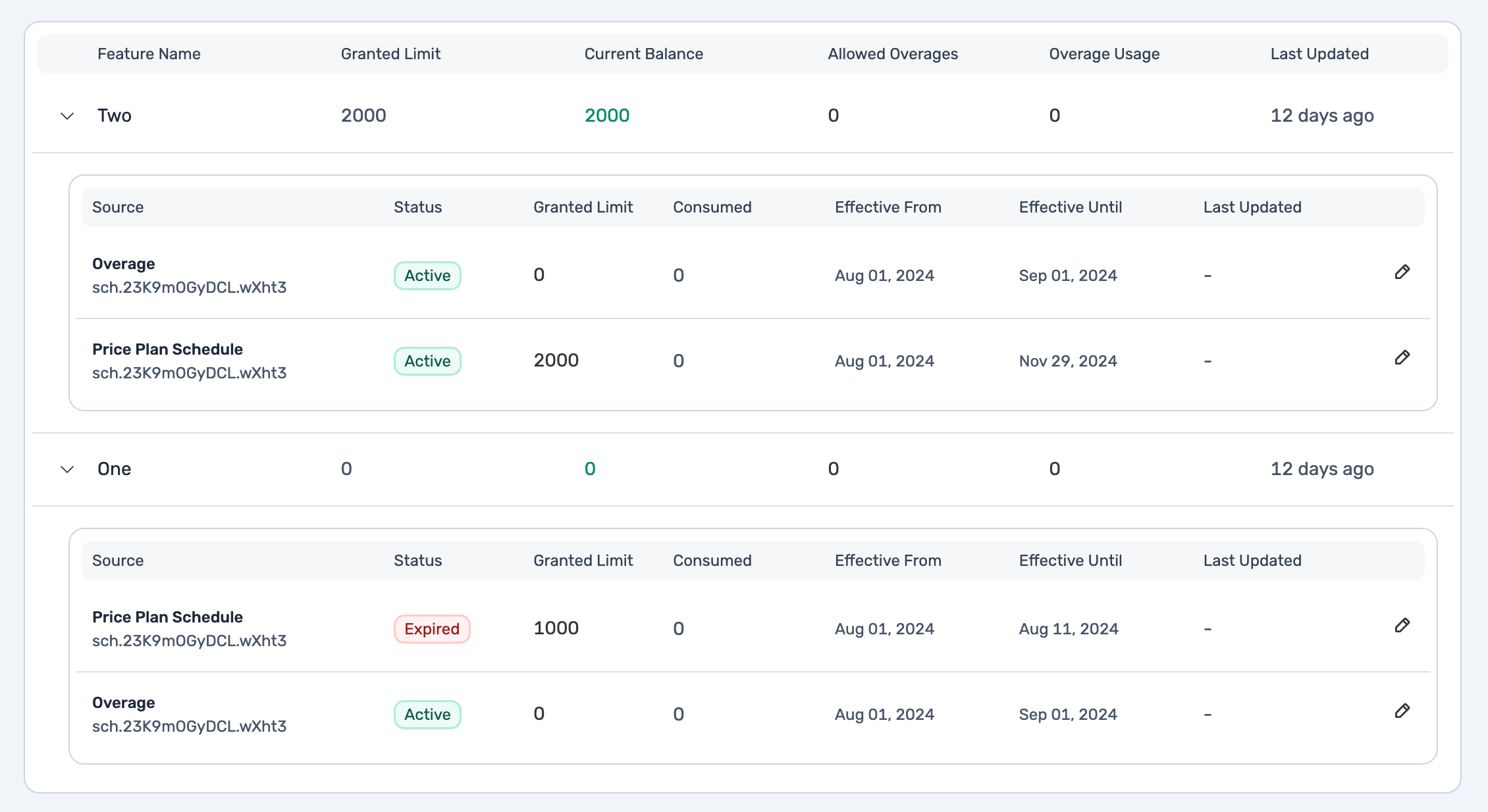Edit the Overage entry under feature Two
This screenshot has width=1488, height=812.
[1402, 272]
